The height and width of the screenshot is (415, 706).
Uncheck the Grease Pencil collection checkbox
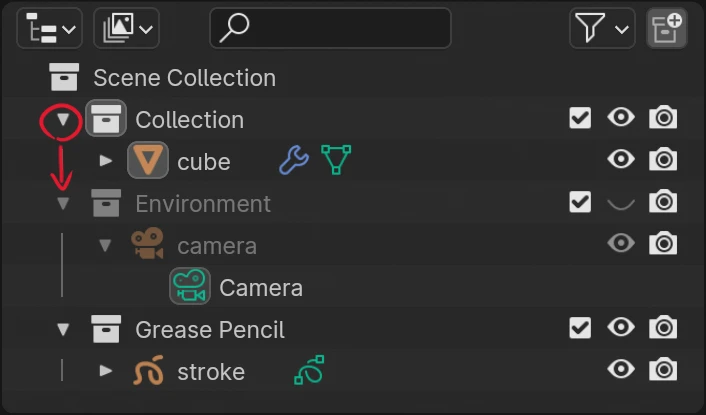click(580, 328)
